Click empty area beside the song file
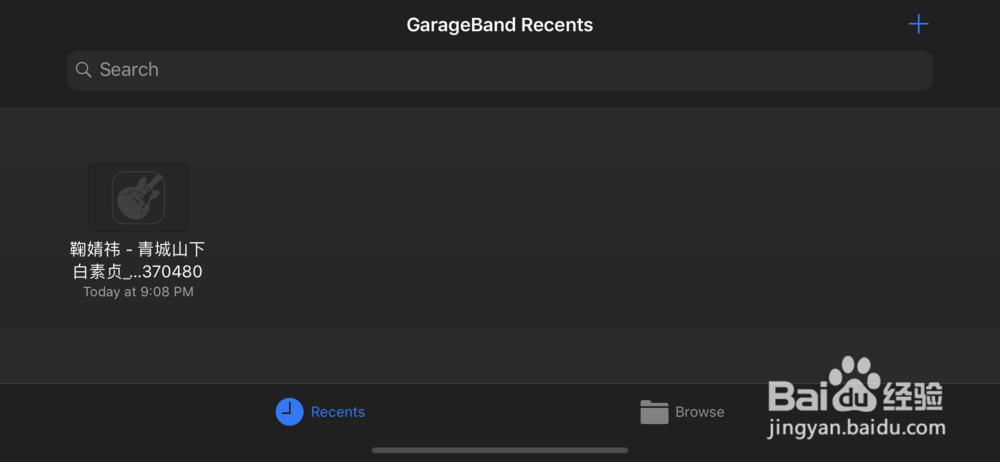 (x=574, y=217)
